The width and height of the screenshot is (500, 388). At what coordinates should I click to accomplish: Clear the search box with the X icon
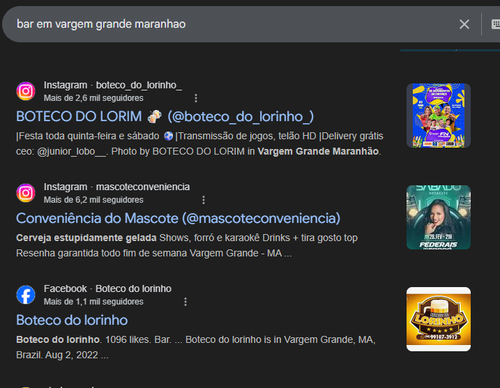(464, 24)
